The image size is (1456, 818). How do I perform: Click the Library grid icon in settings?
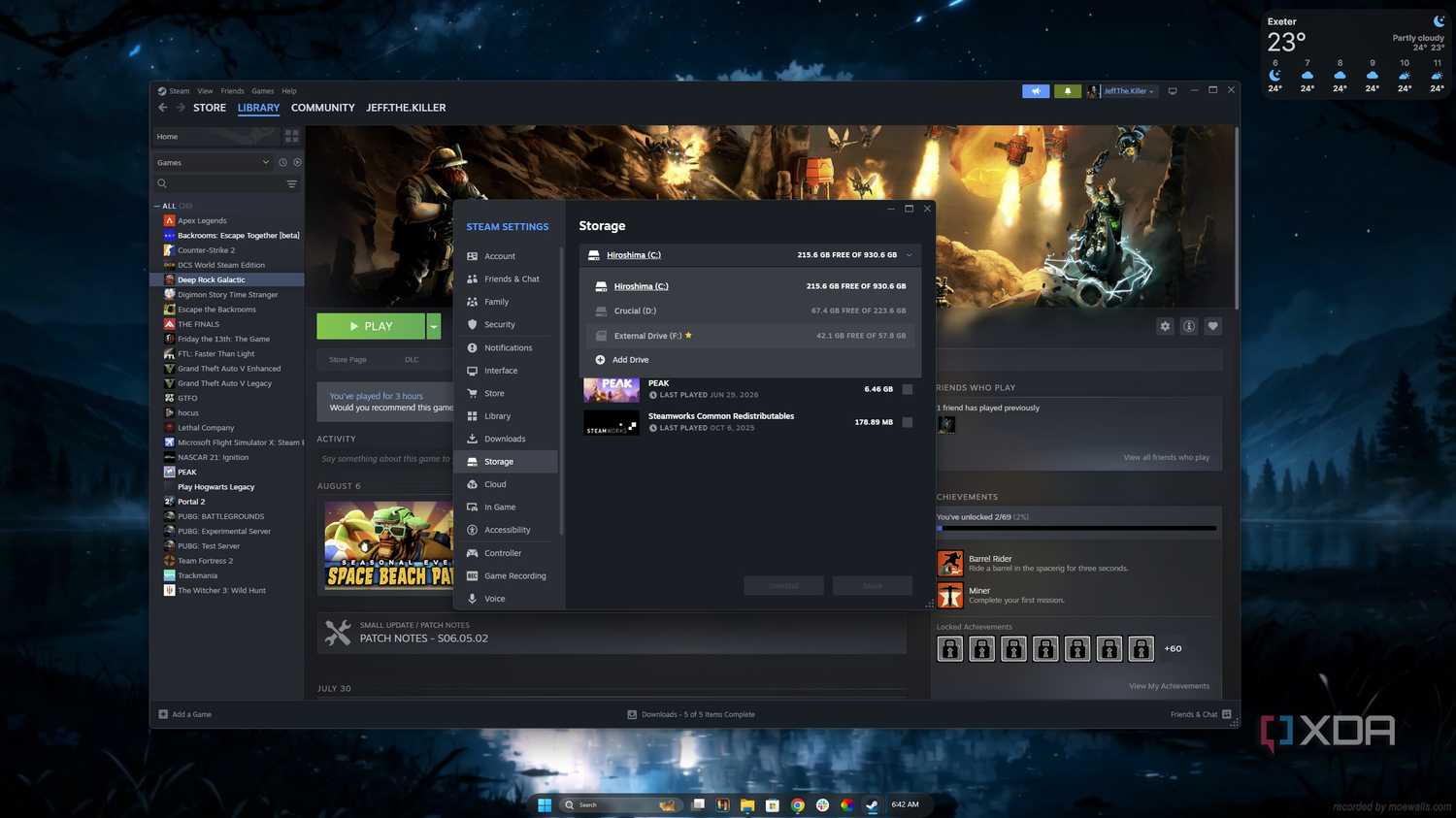473,416
